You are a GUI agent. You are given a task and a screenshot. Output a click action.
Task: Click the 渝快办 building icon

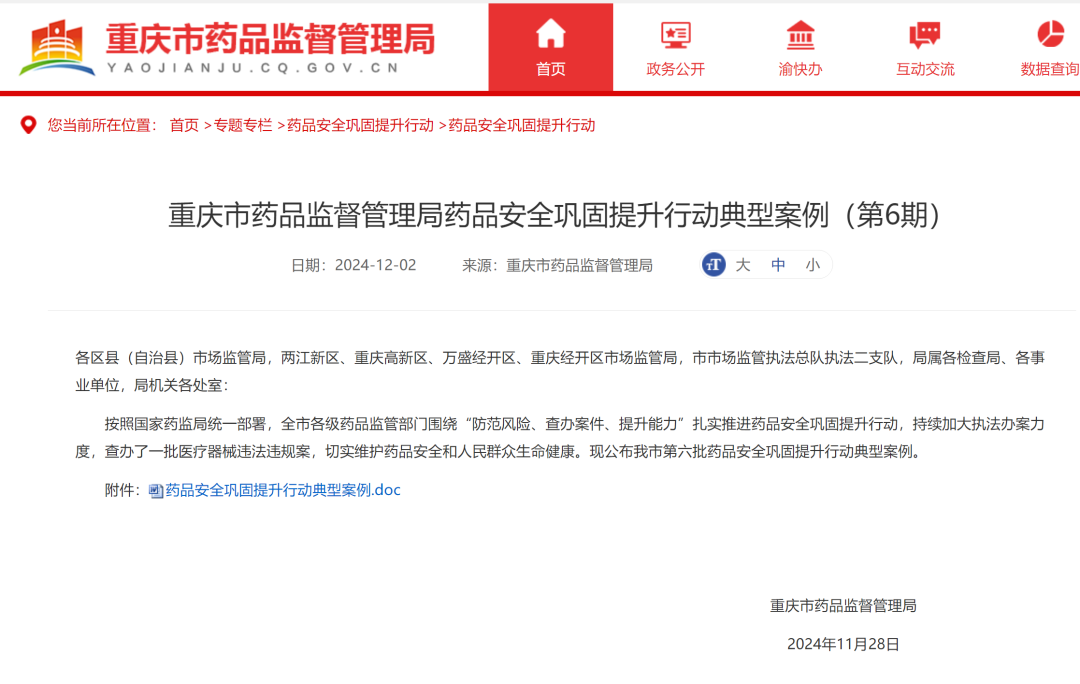point(798,33)
